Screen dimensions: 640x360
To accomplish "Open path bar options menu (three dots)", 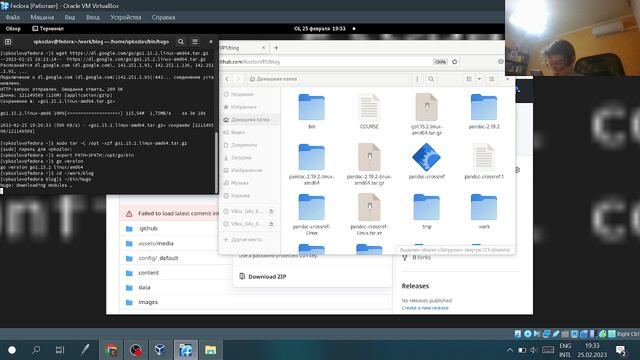I will point(417,79).
